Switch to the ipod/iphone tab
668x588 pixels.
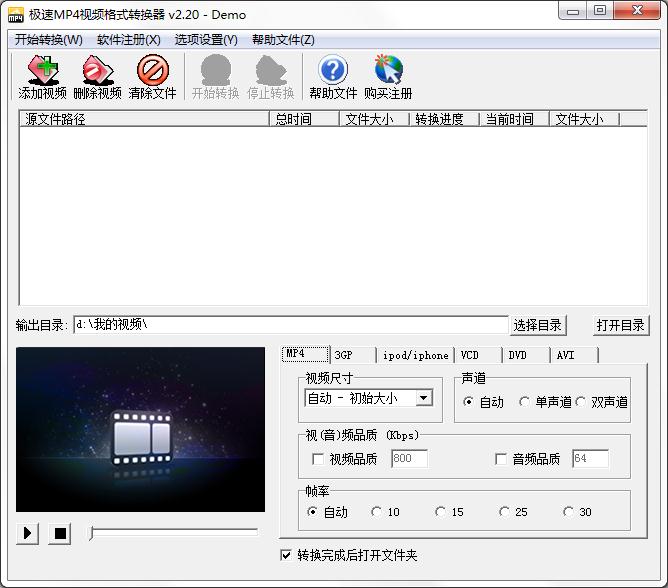click(415, 355)
